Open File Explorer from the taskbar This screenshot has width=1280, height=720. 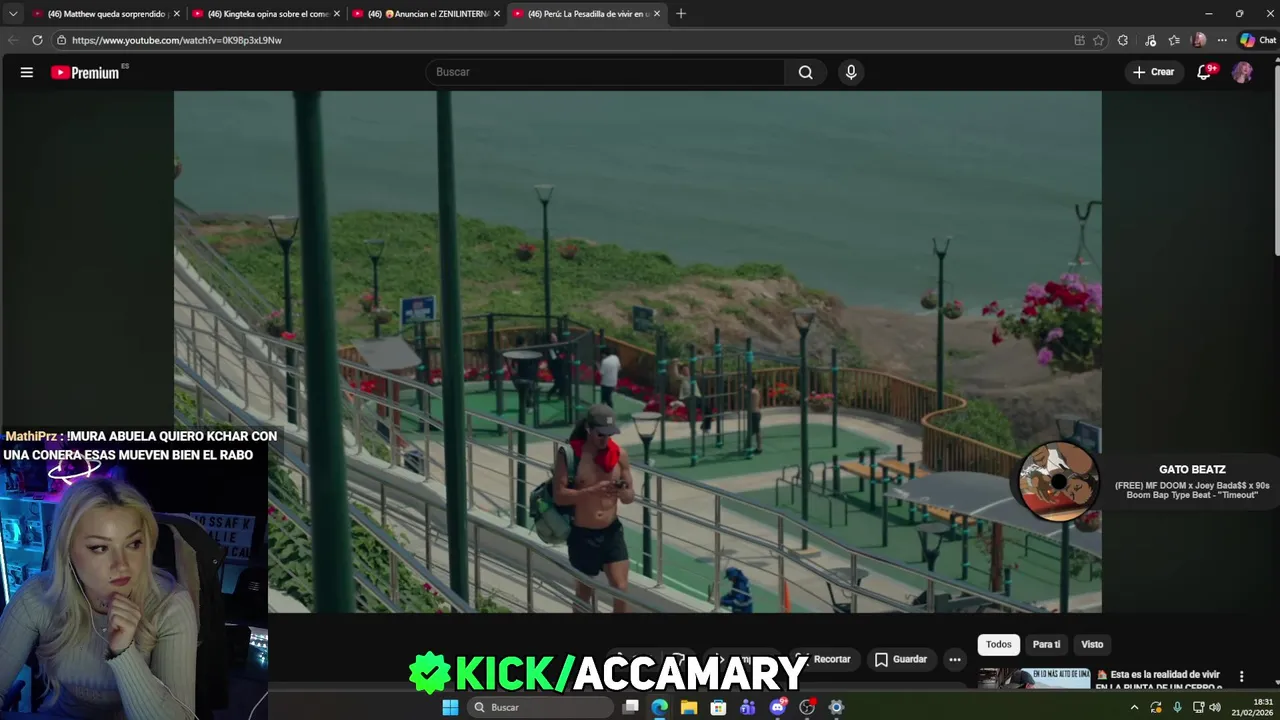(x=689, y=707)
